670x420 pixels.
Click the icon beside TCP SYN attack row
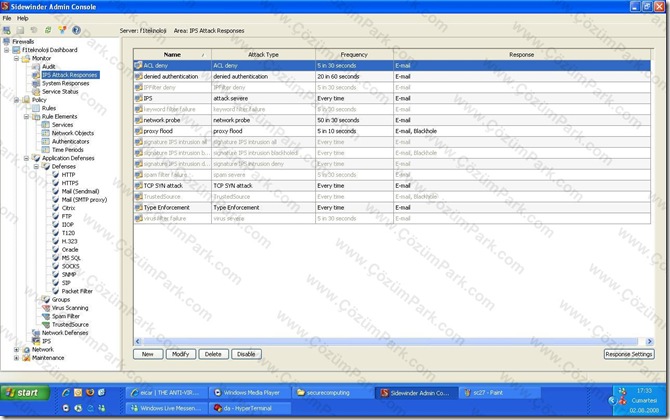(138, 186)
